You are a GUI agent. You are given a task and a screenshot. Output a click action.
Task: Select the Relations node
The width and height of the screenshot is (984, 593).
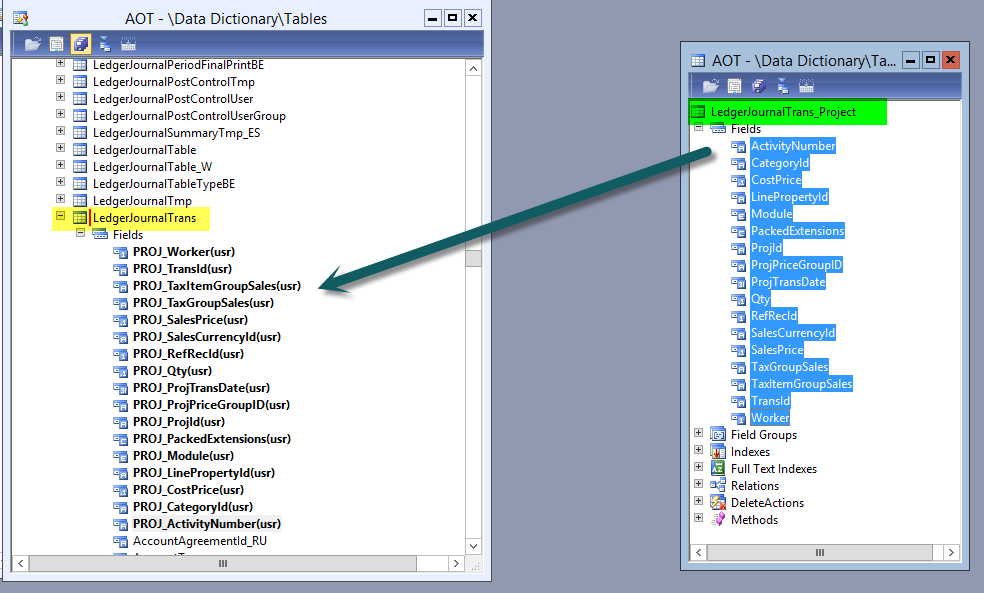coord(754,486)
